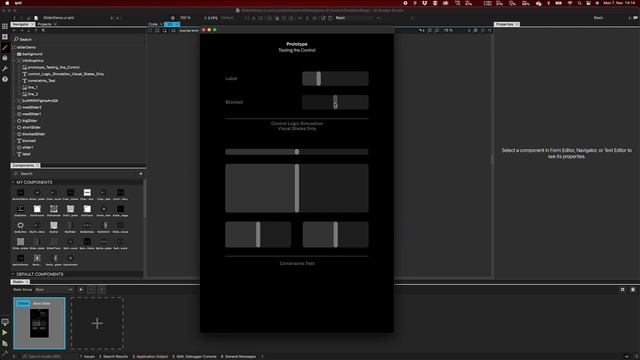Click the MyButton component icon
The width and height of the screenshot is (640, 360).
(20, 225)
